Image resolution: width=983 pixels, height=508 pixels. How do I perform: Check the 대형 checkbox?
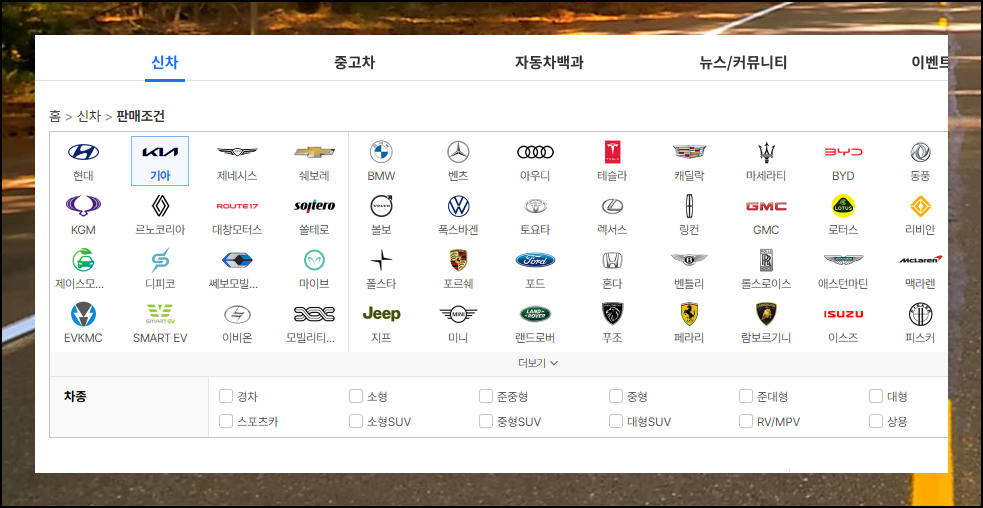(x=876, y=396)
